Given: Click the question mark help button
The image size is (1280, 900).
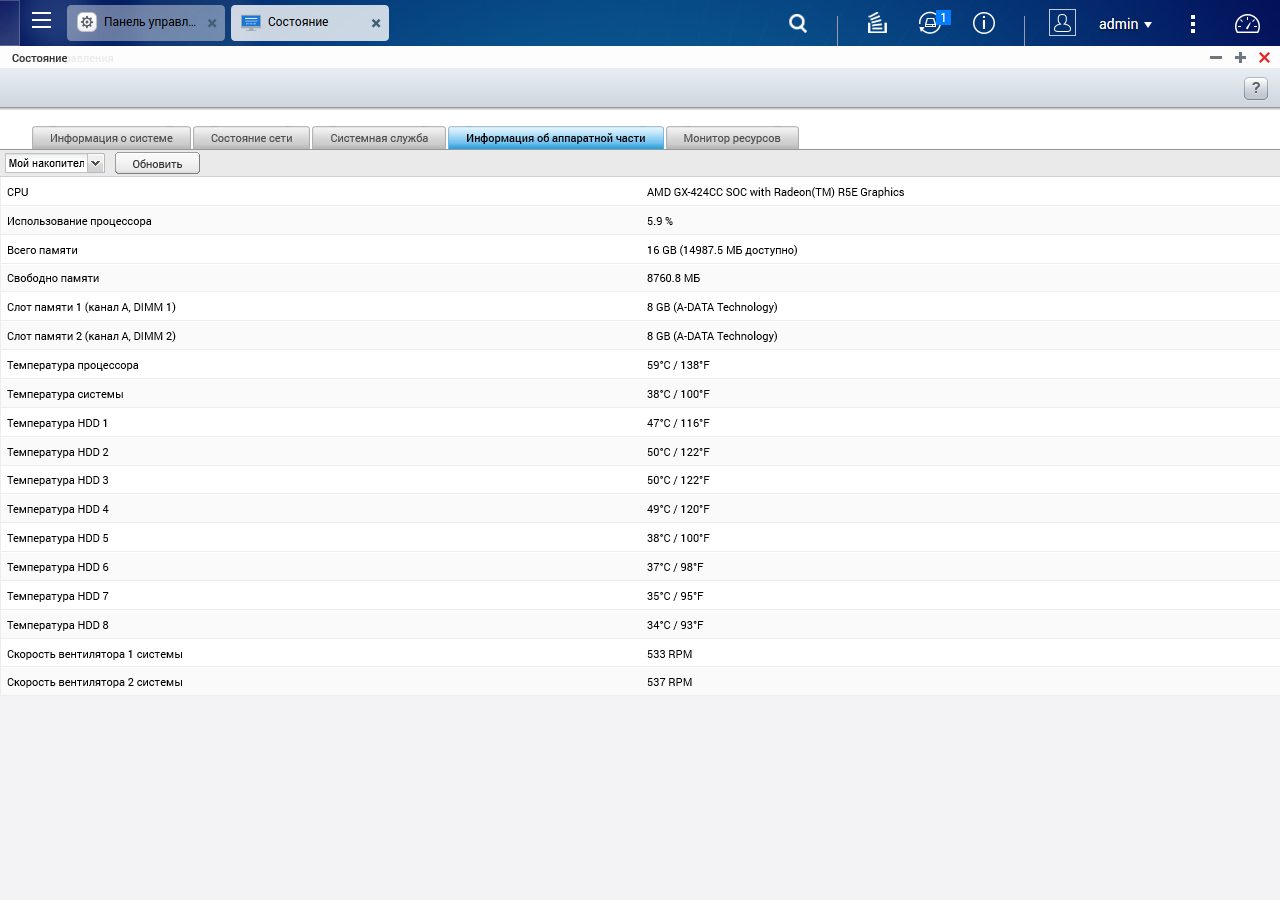Looking at the screenshot, I should (x=1255, y=88).
